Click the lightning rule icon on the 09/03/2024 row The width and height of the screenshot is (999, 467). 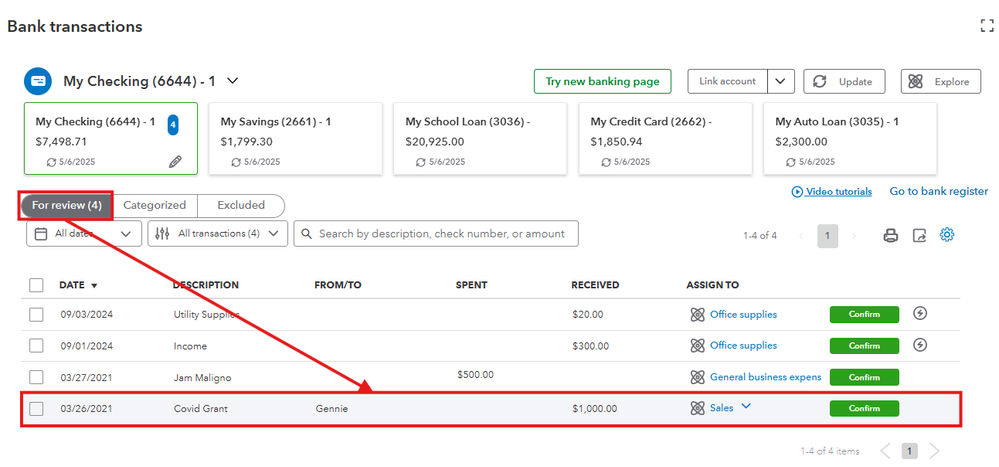[x=920, y=314]
